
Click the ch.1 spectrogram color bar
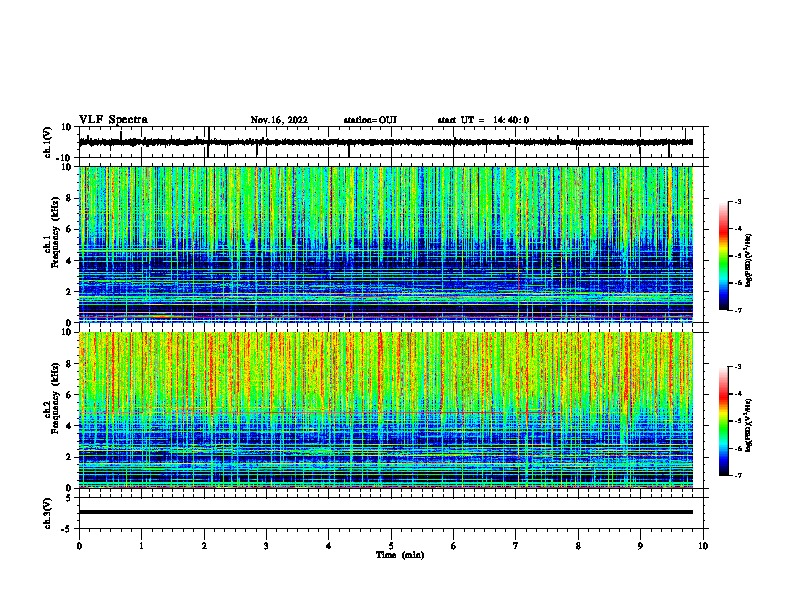click(x=724, y=256)
